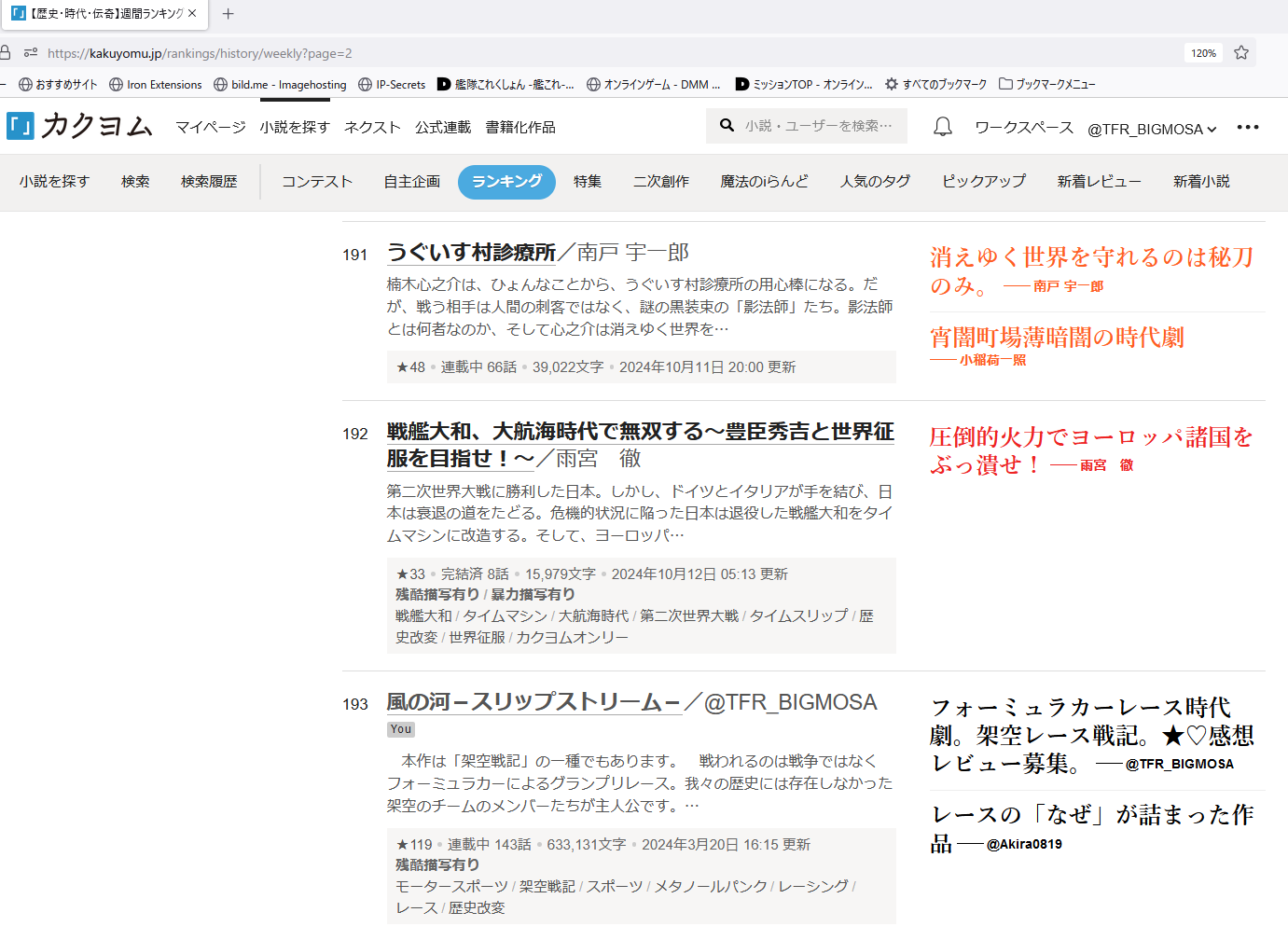Focus the 小説・ユーザーを検索 search field
The width and height of the screenshot is (1288, 940).
point(818,126)
